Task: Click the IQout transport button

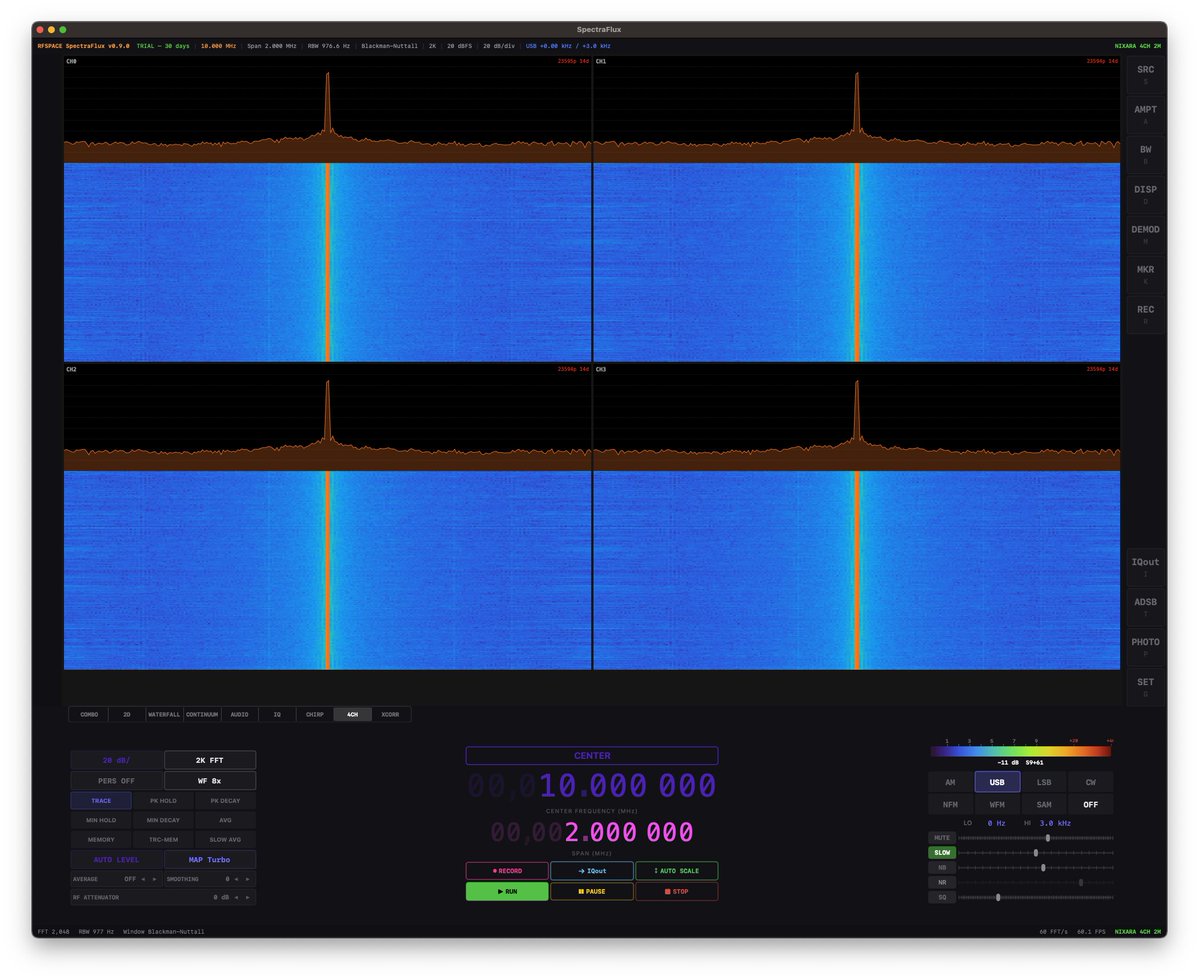Action: coord(592,871)
